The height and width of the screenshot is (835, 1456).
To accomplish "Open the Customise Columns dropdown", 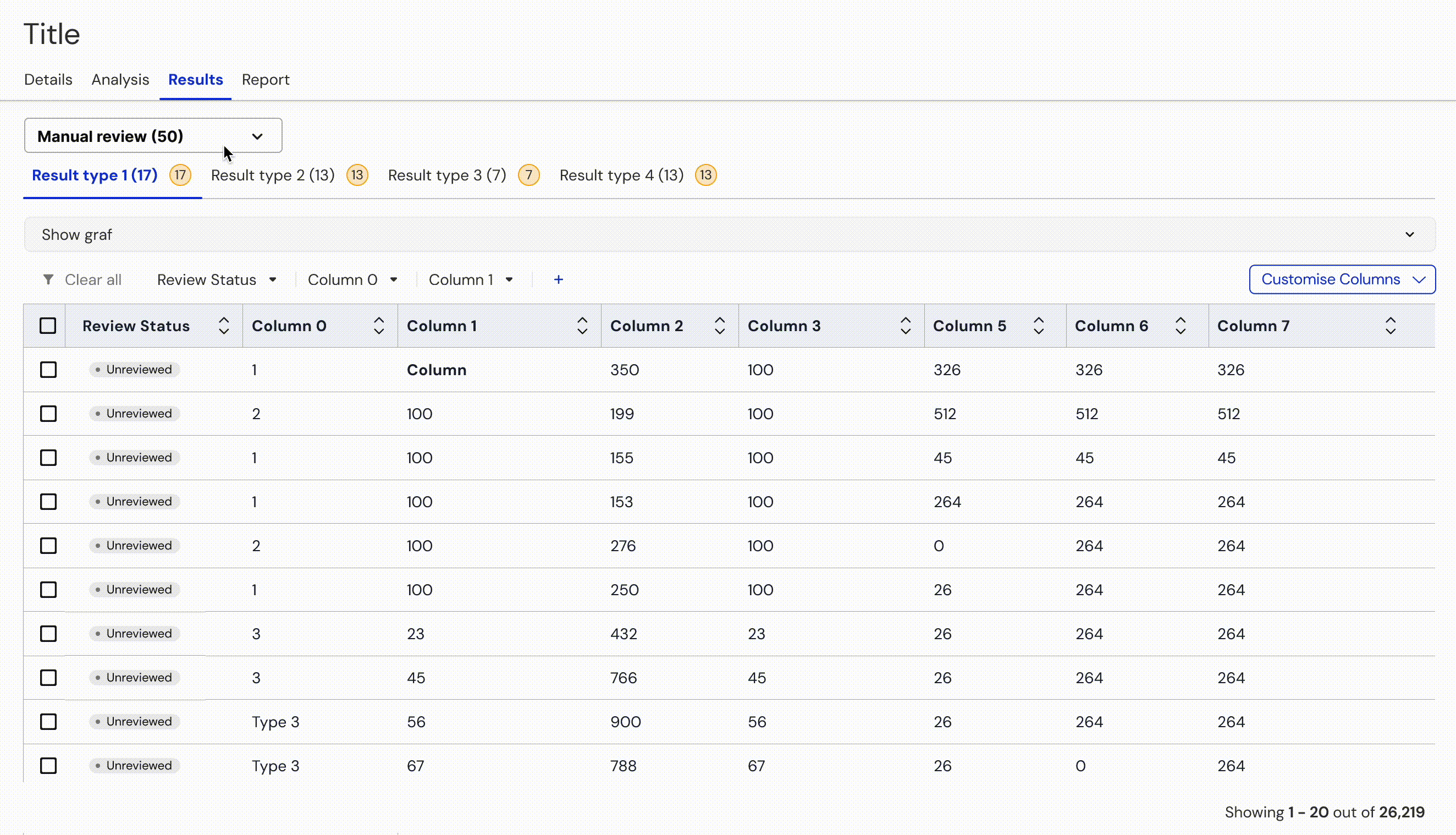I will tap(1342, 279).
